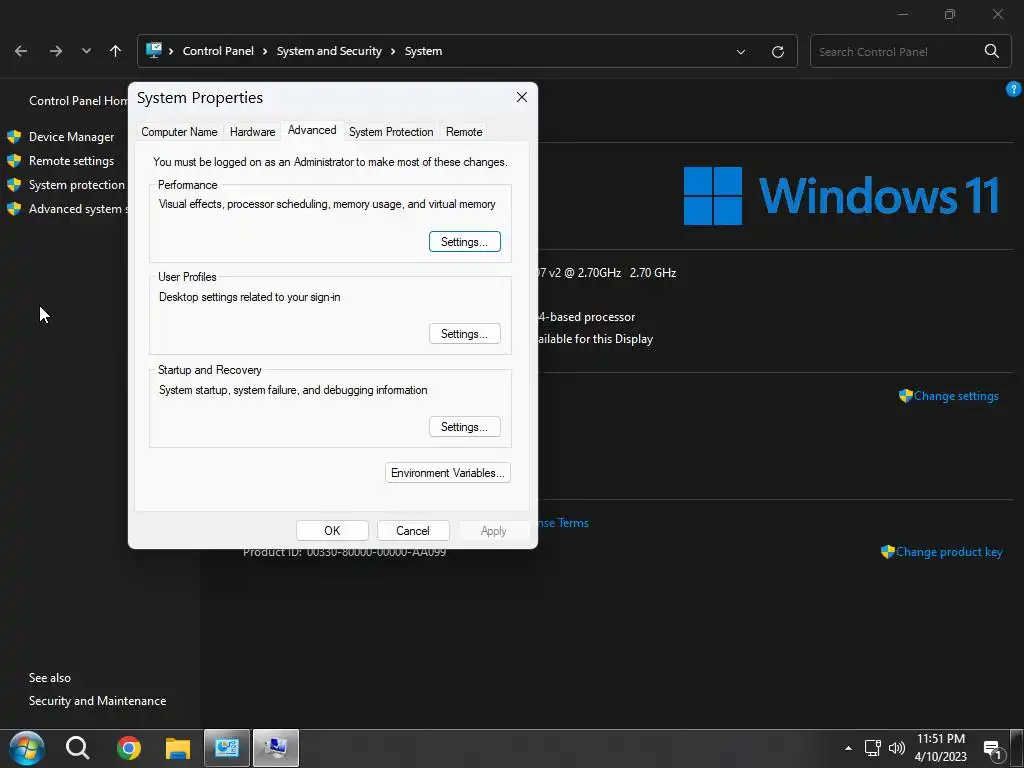Click the System protection shield icon

[14, 185]
